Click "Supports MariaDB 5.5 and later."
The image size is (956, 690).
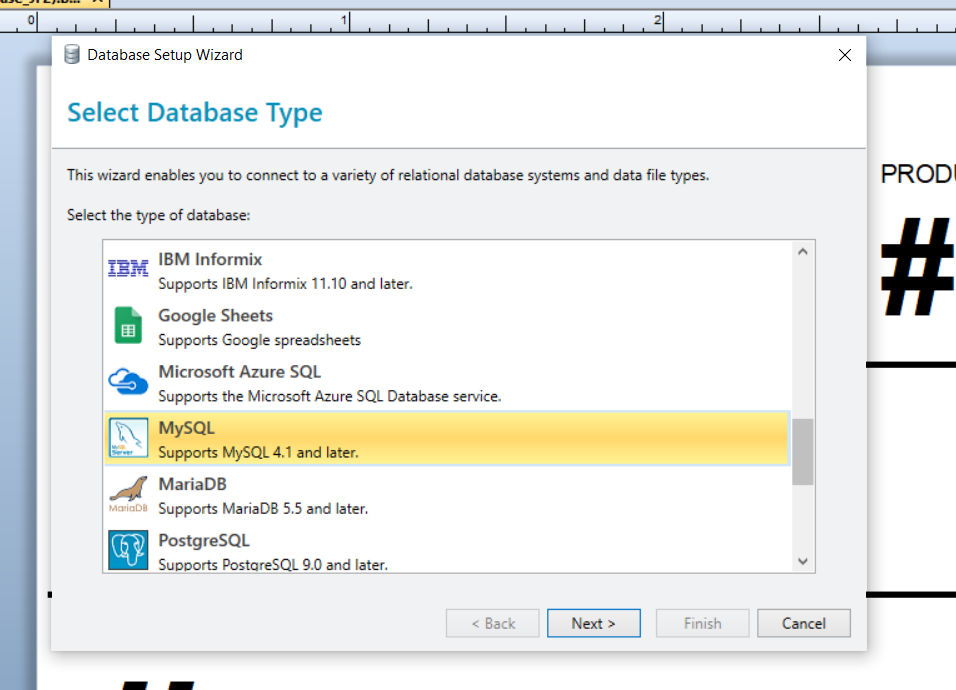(x=263, y=508)
